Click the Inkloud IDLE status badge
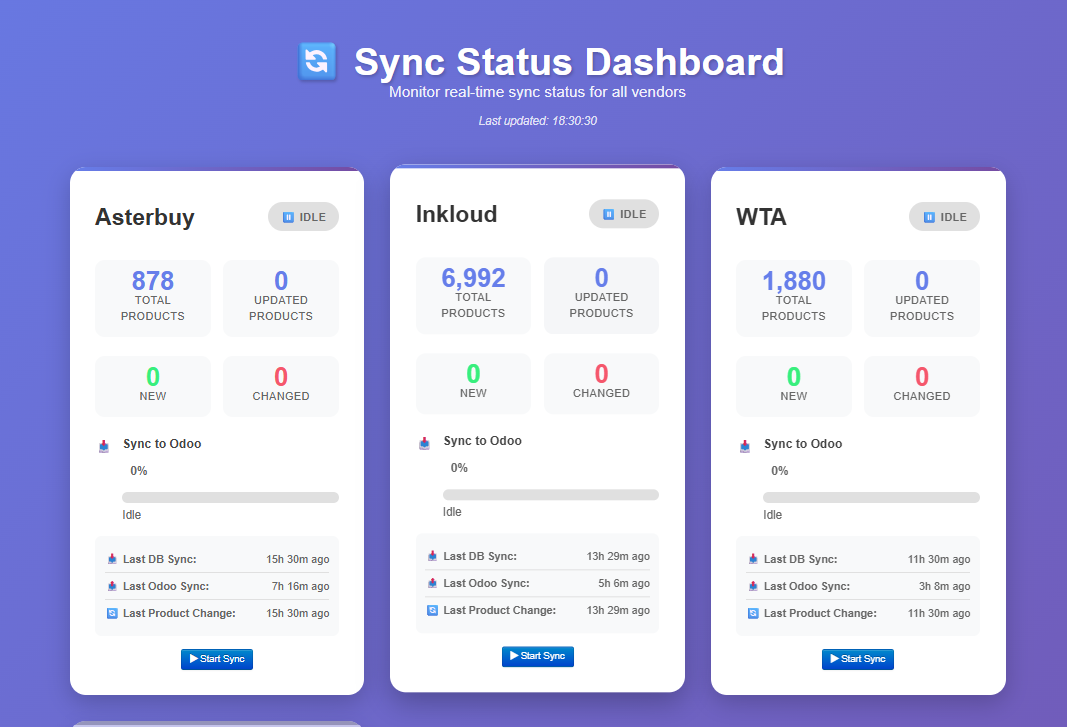This screenshot has width=1067, height=727. [x=624, y=214]
